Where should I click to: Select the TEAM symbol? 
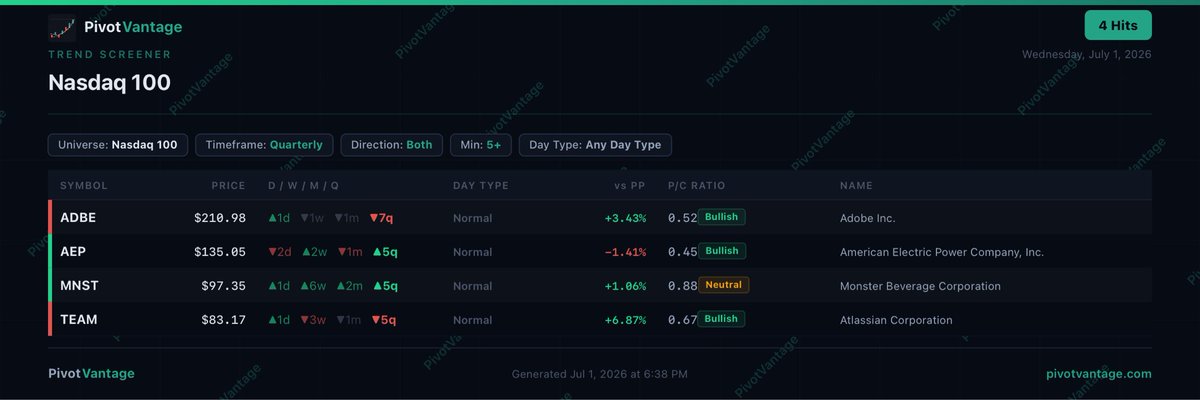pos(78,320)
